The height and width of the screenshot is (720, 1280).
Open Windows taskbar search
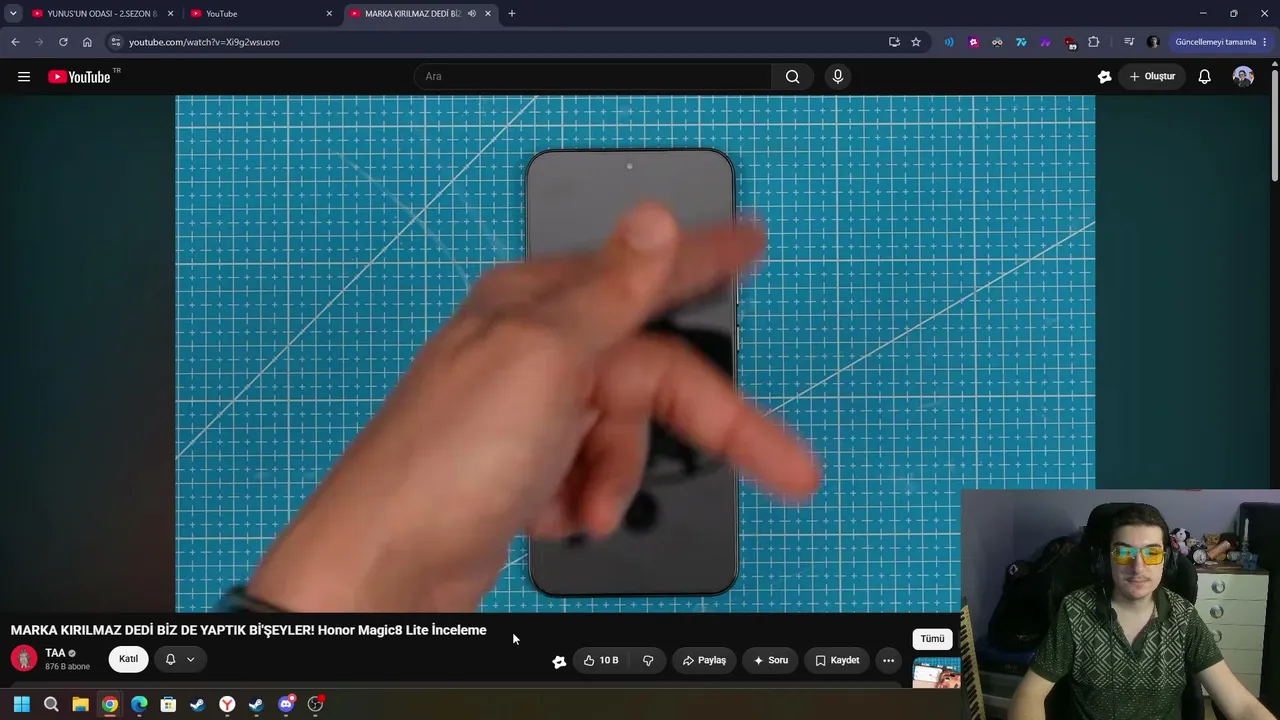point(51,704)
